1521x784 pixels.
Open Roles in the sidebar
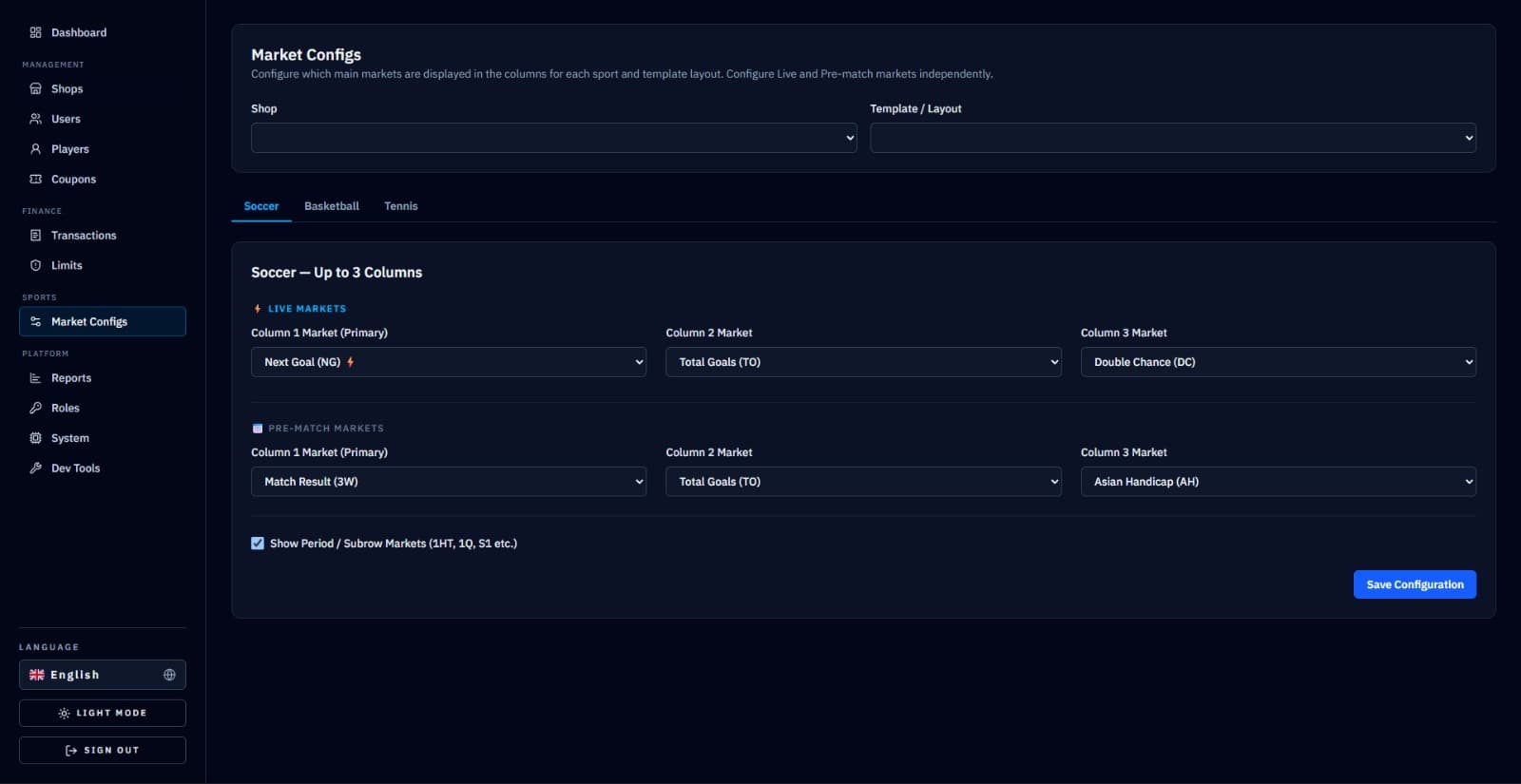(x=103, y=408)
